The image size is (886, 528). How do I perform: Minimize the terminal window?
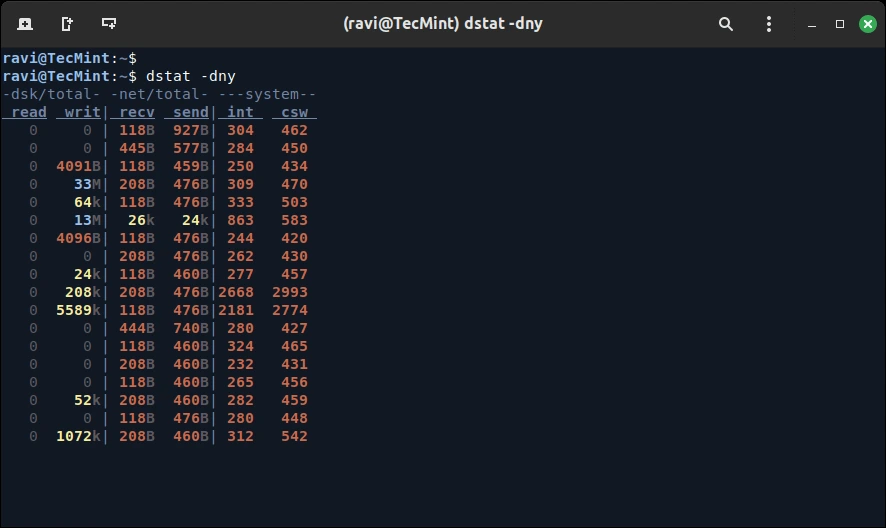click(812, 24)
